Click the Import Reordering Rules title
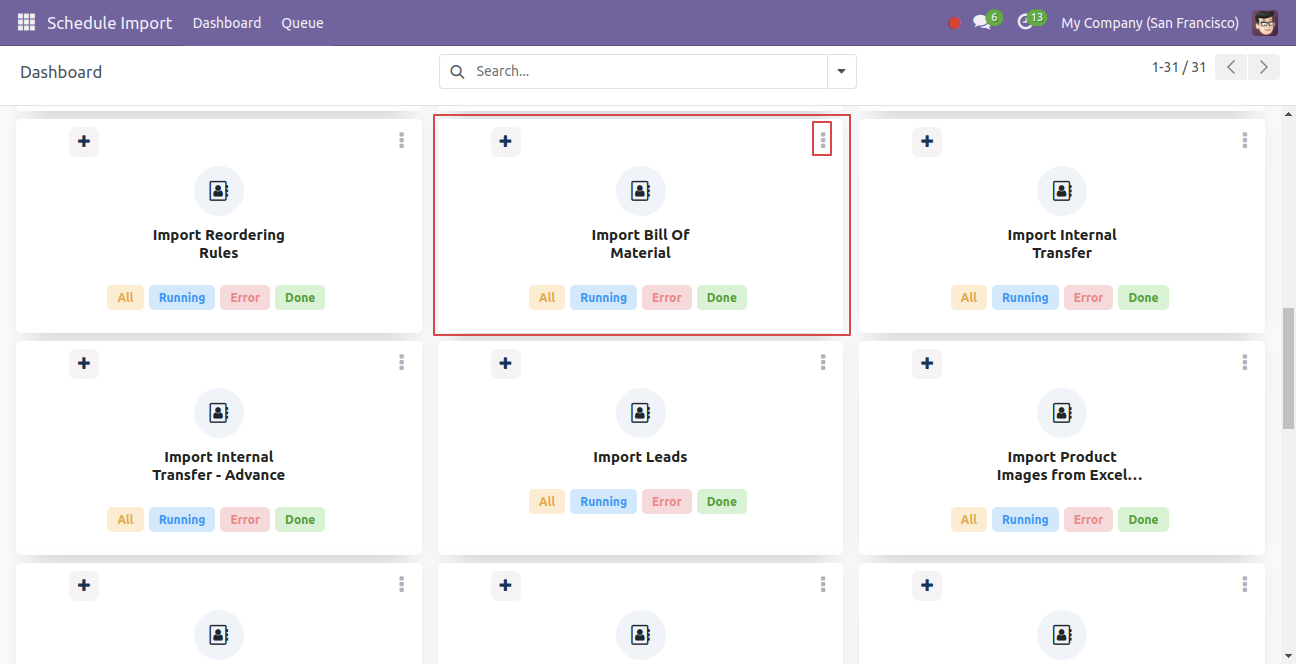This screenshot has height=664, width=1296. [219, 244]
